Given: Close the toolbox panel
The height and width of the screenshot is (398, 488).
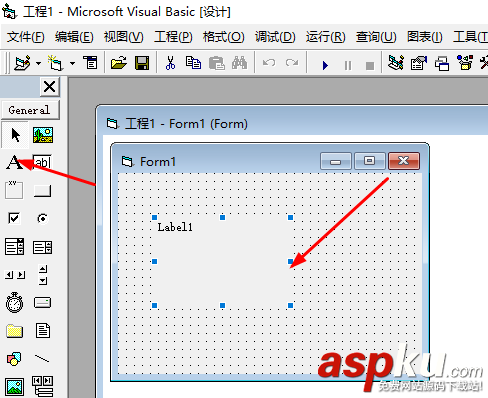Looking at the screenshot, I should [x=50, y=87].
